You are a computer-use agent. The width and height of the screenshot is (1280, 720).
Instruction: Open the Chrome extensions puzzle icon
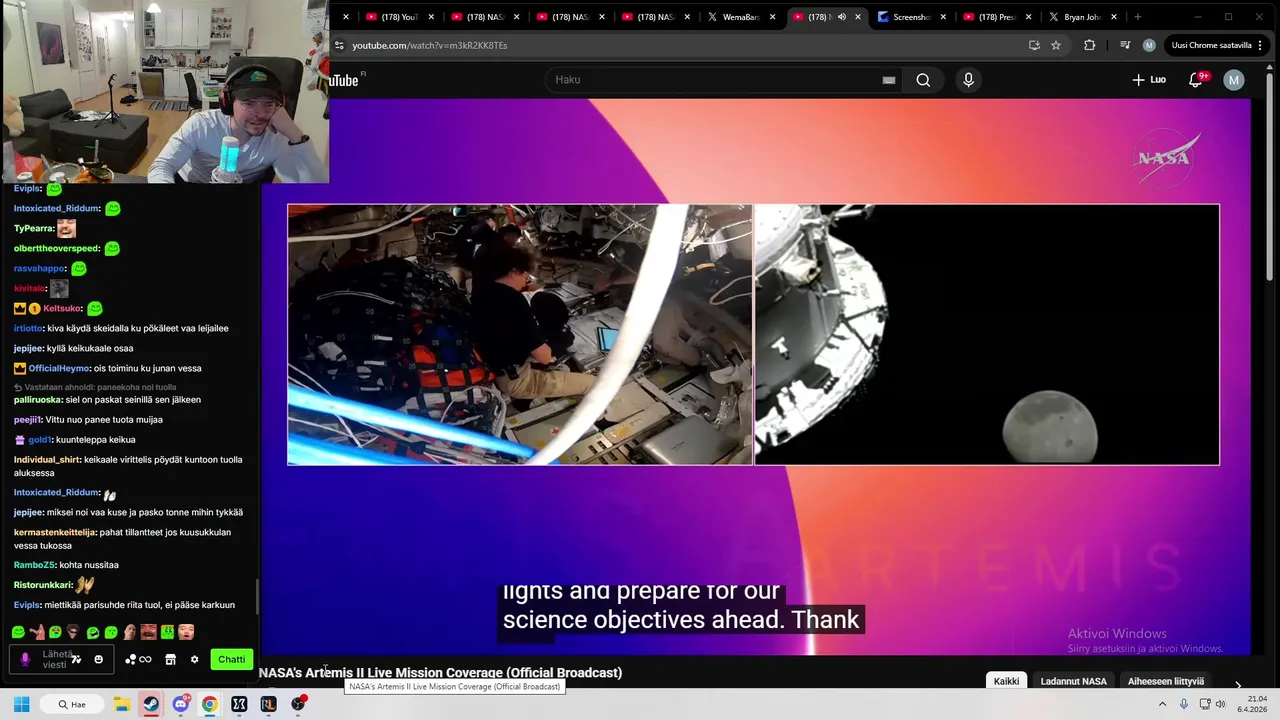coord(1089,45)
